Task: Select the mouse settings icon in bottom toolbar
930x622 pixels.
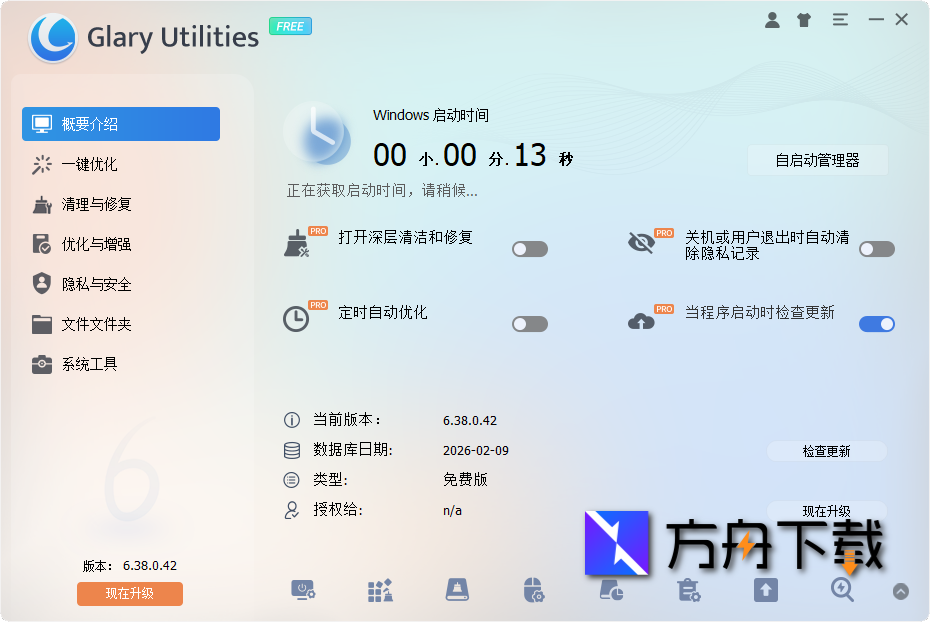Action: [x=532, y=590]
